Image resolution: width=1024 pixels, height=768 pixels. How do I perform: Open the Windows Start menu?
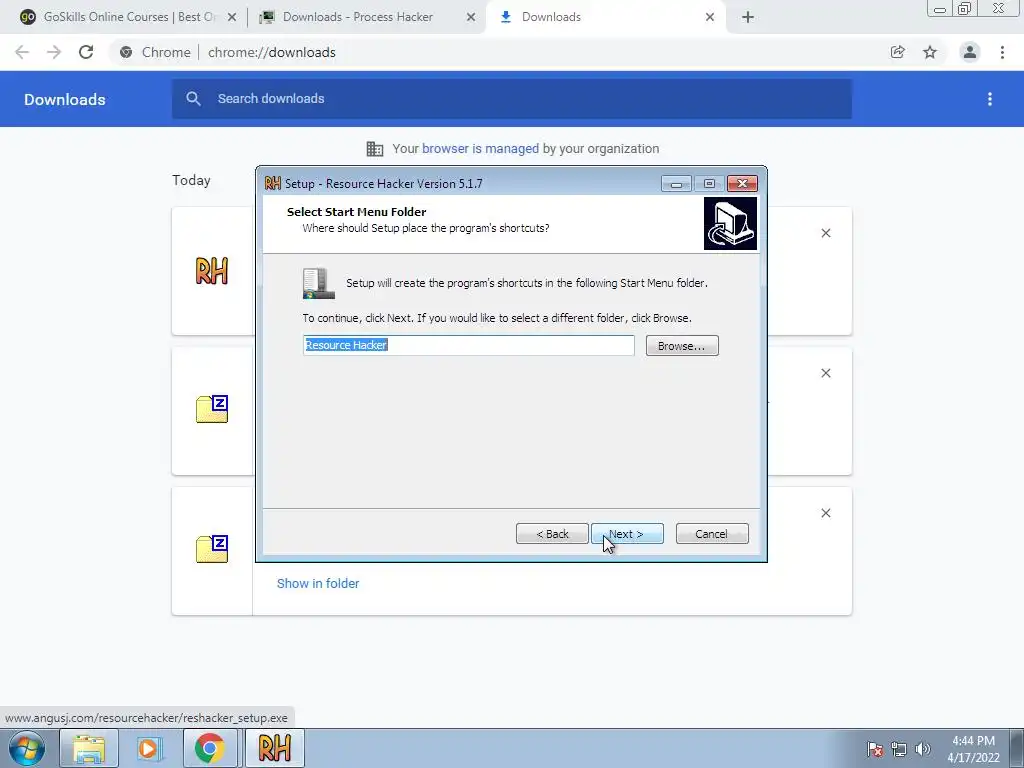tap(26, 748)
